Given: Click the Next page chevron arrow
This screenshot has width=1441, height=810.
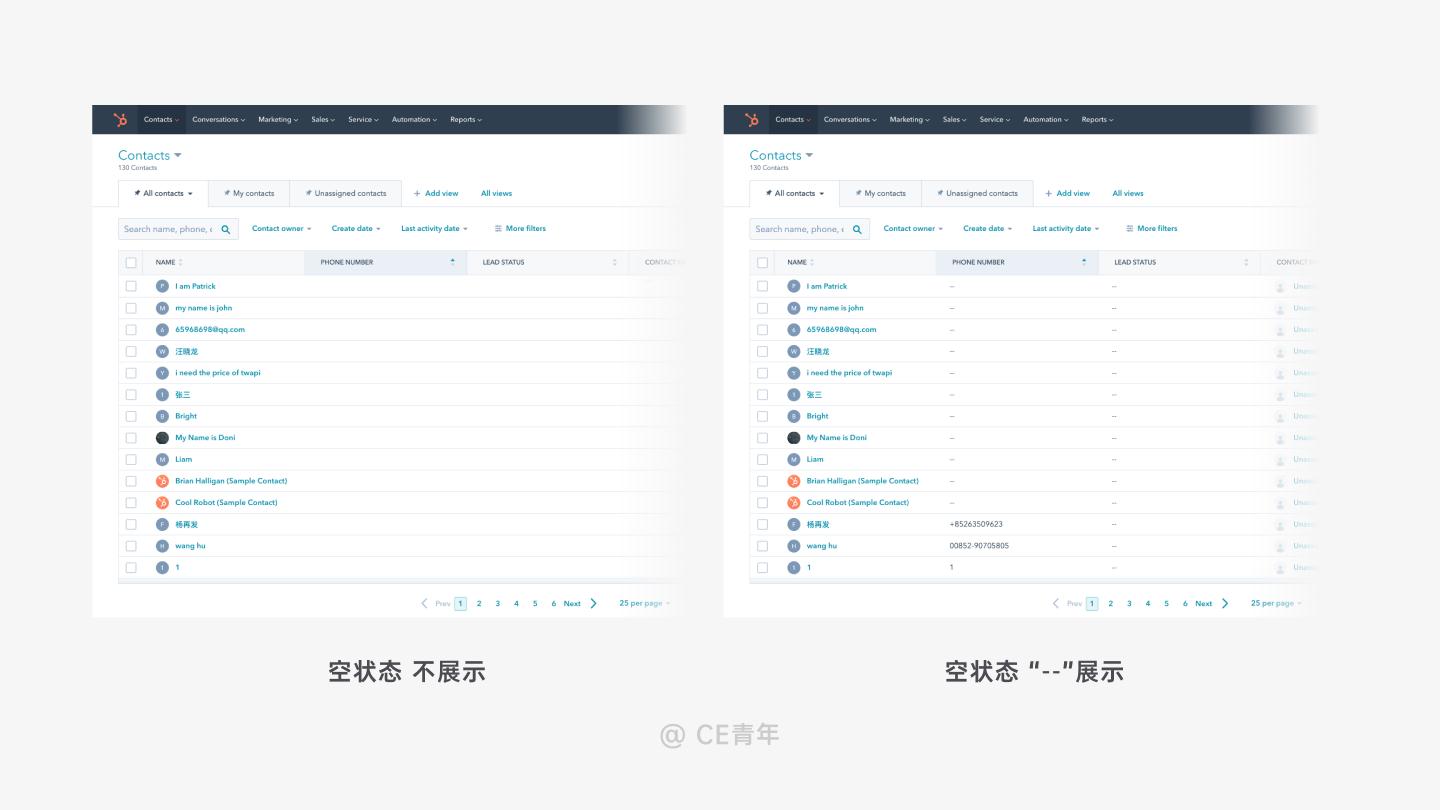Looking at the screenshot, I should [x=595, y=603].
